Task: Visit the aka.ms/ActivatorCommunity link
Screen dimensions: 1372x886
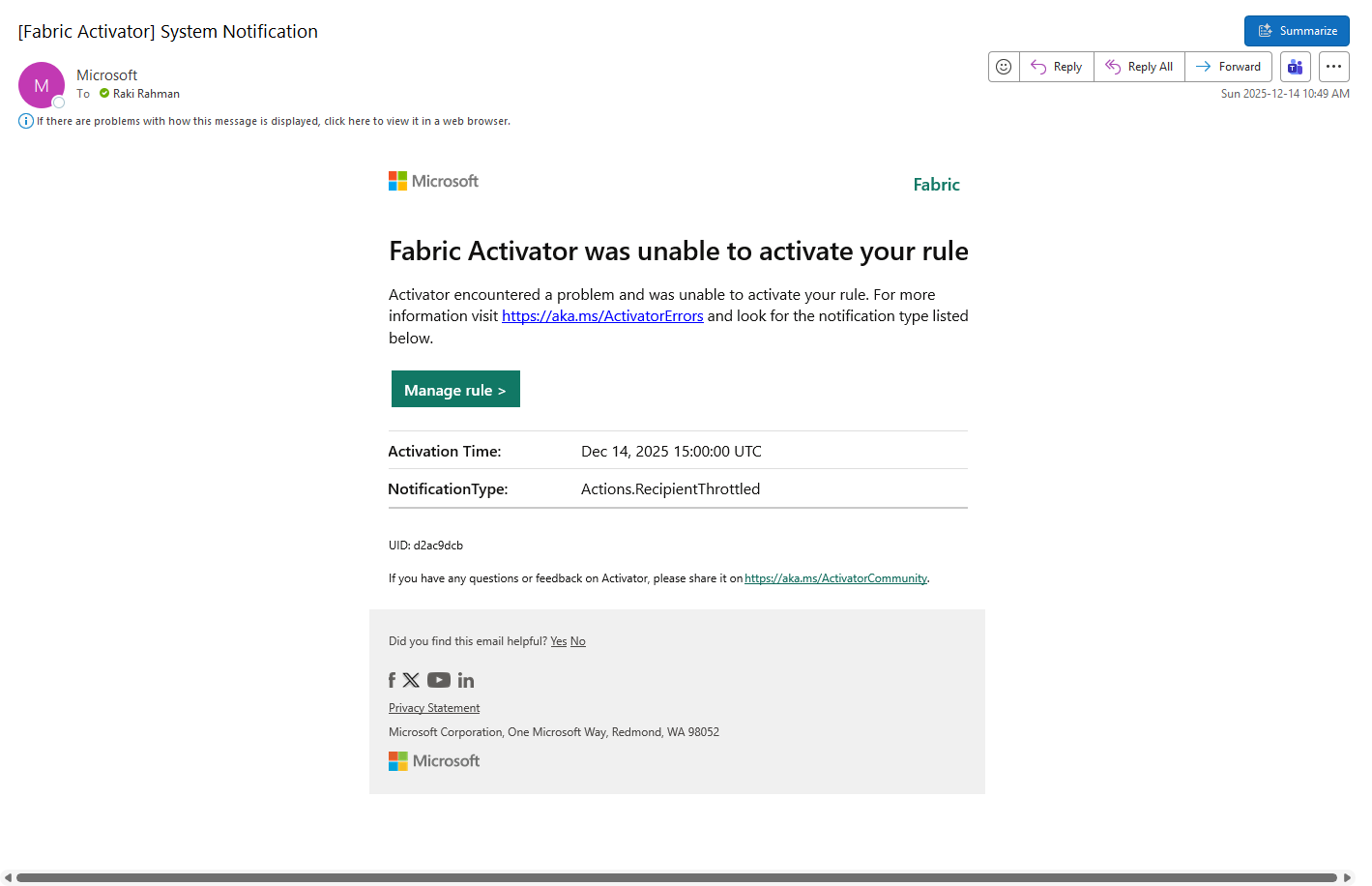Action: click(x=835, y=578)
